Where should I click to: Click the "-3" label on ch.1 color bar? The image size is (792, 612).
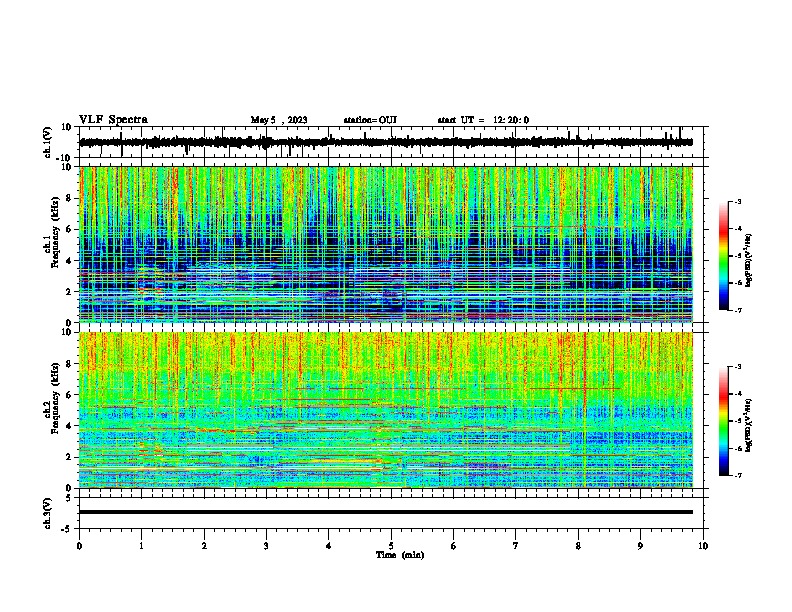pos(737,201)
